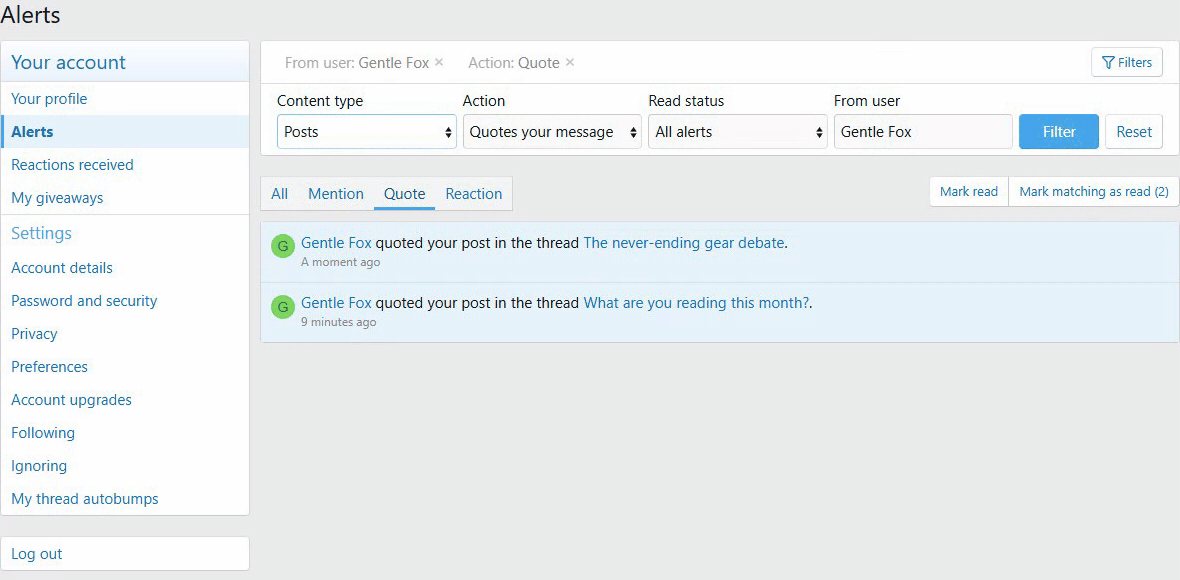Switch to the Reaction tab

pos(473,193)
